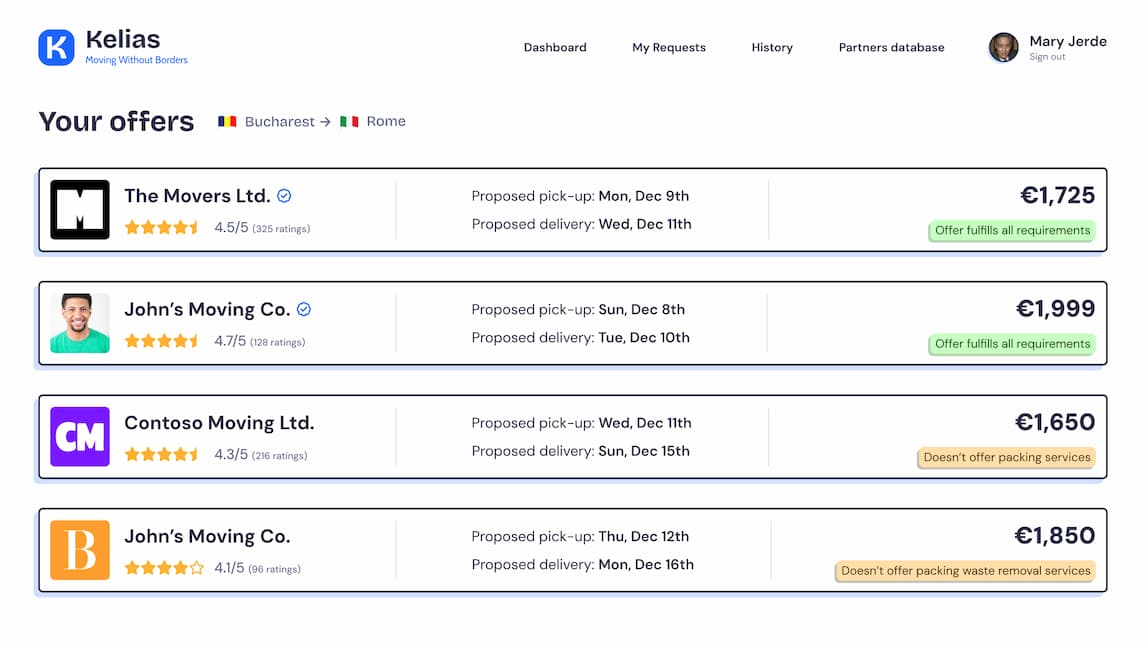
Task: Open the History menu item
Action: [772, 47]
